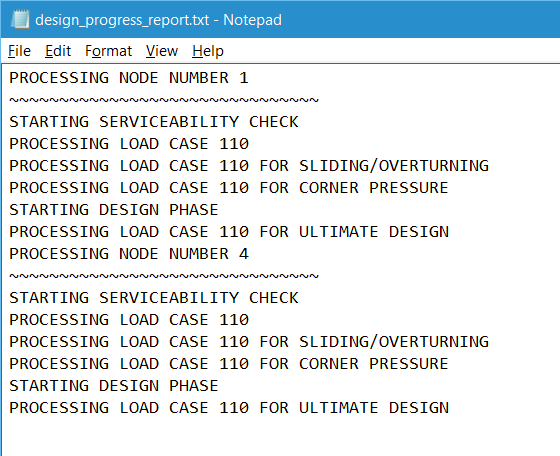560x456 pixels.
Task: Open the Edit menu
Action: pyautogui.click(x=58, y=51)
